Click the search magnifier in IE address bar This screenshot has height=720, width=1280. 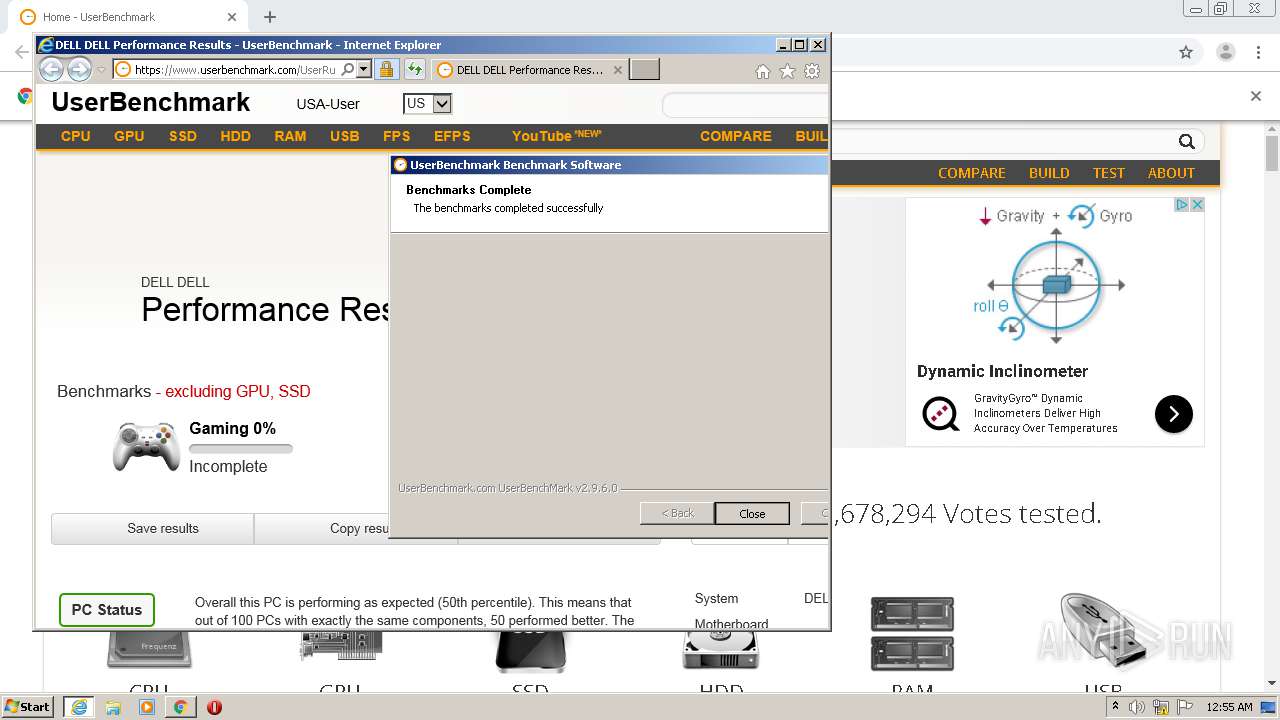coord(347,70)
